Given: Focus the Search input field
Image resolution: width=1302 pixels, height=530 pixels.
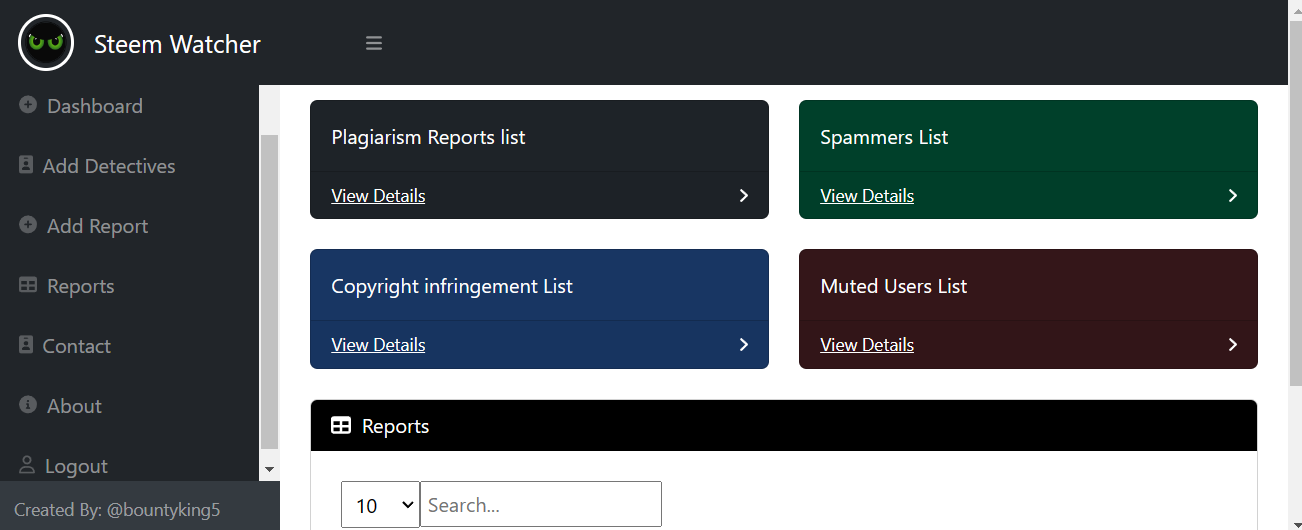Looking at the screenshot, I should [541, 504].
